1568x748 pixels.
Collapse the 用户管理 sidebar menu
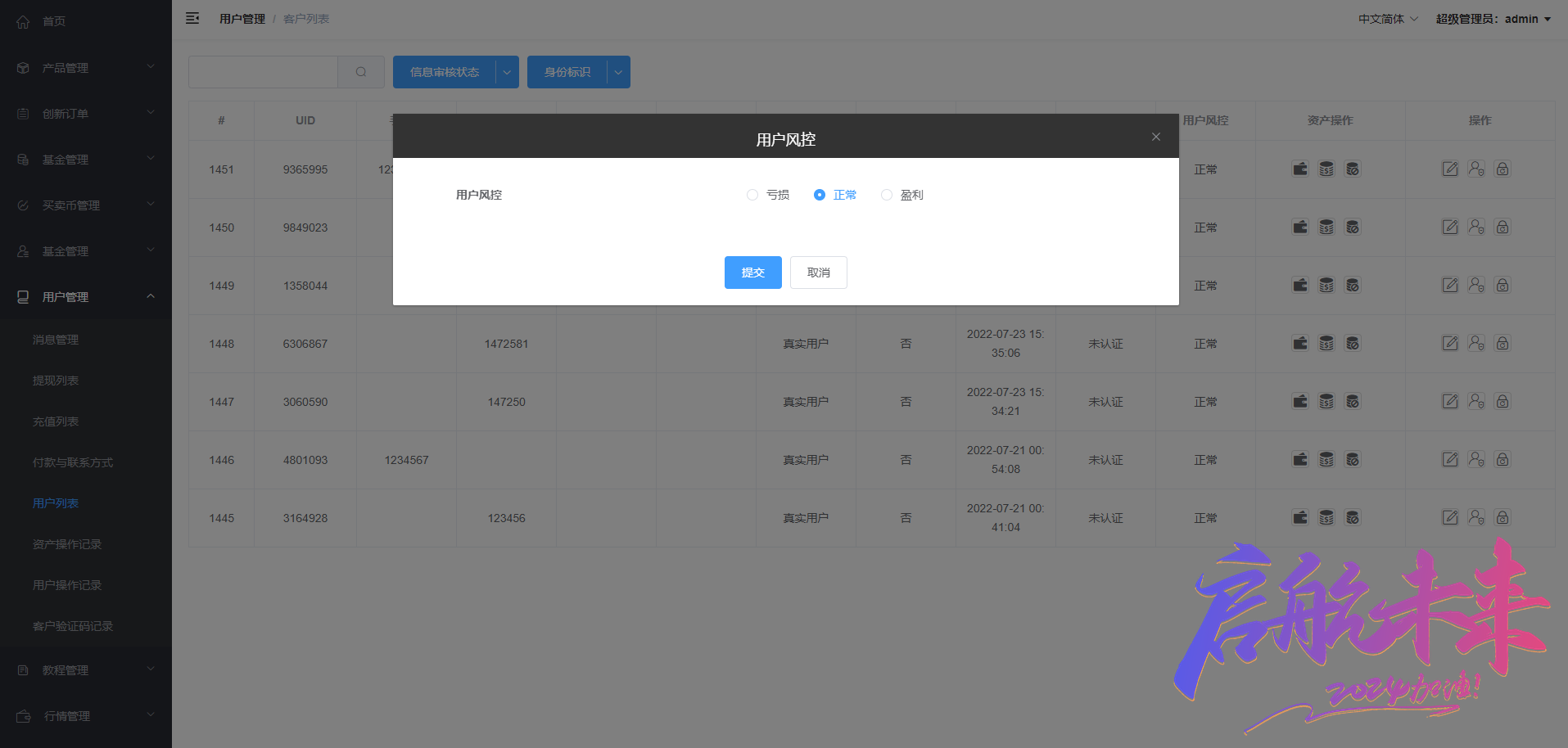[86, 297]
